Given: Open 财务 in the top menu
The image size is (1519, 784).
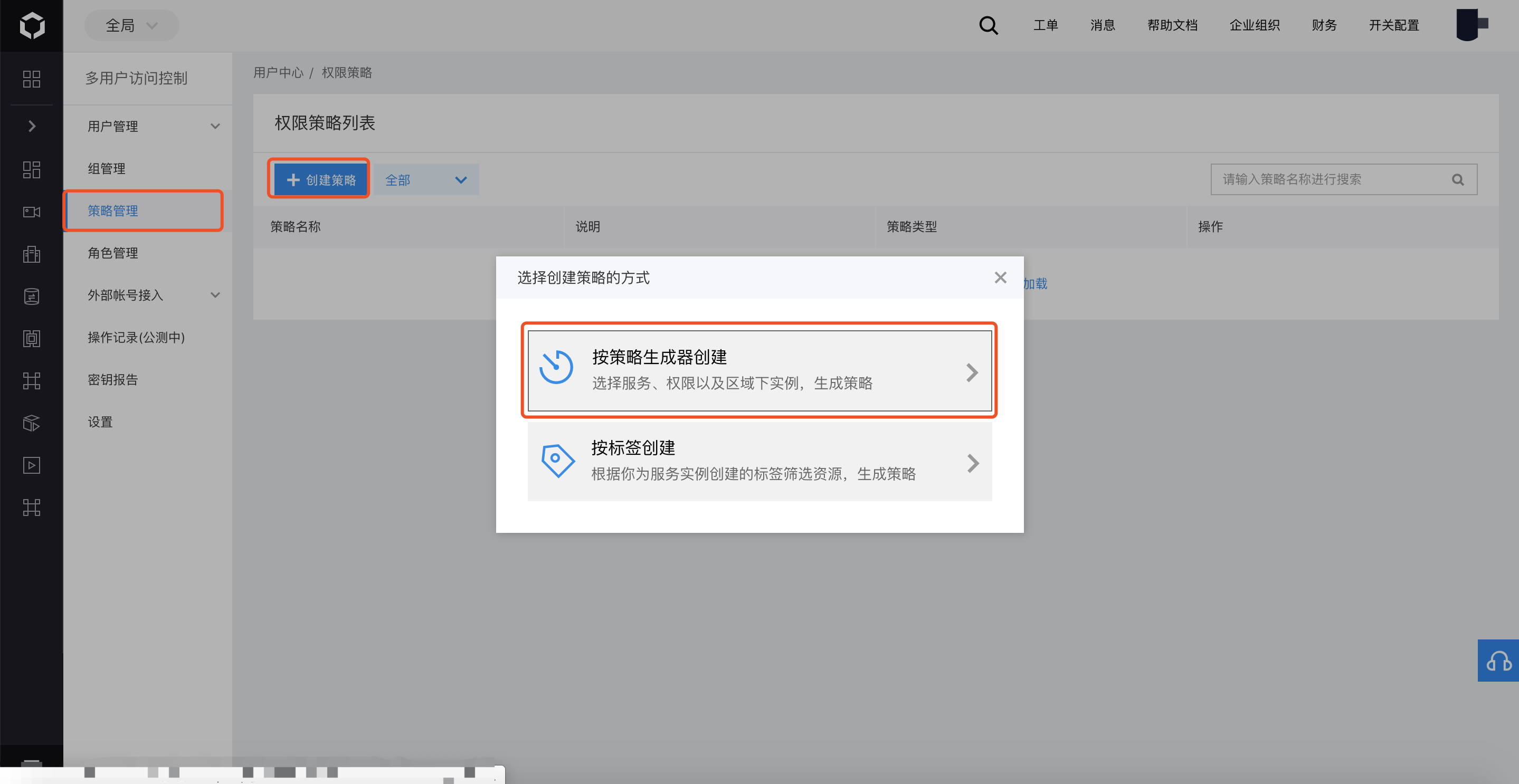Looking at the screenshot, I should 1324,25.
